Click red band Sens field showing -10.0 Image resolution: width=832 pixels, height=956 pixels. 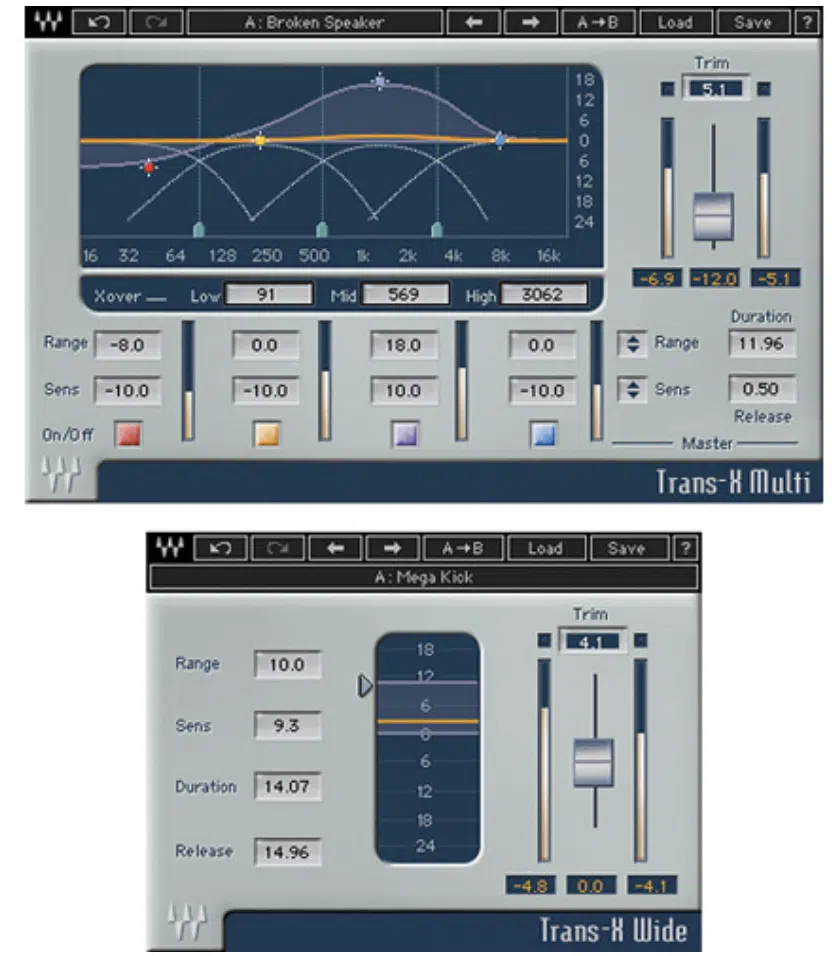click(127, 390)
